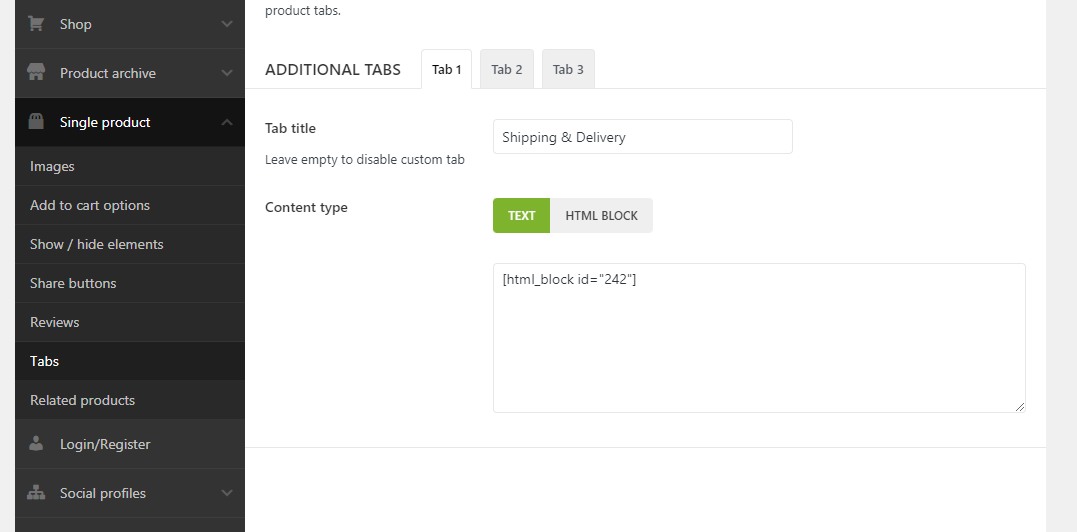Click the Tab title input field
This screenshot has height=532, width=1077.
642,137
